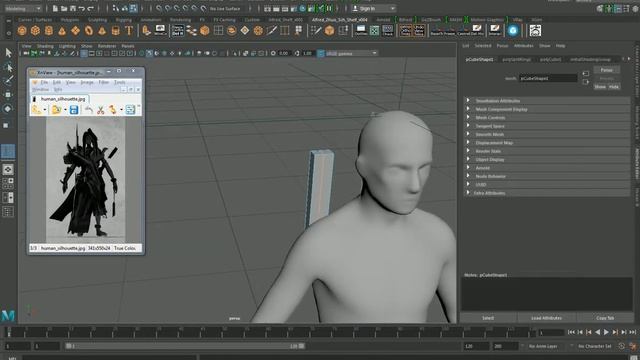Open the sRGB gamma view transform dropdown
This screenshot has height=360, width=640.
351,53
